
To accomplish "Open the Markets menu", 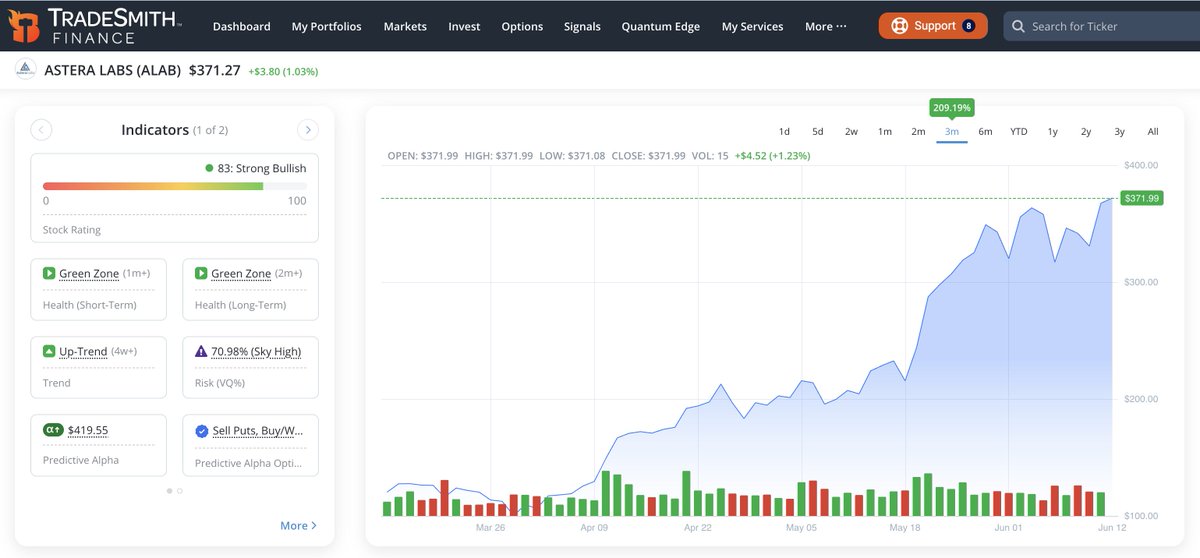I will click(x=405, y=26).
